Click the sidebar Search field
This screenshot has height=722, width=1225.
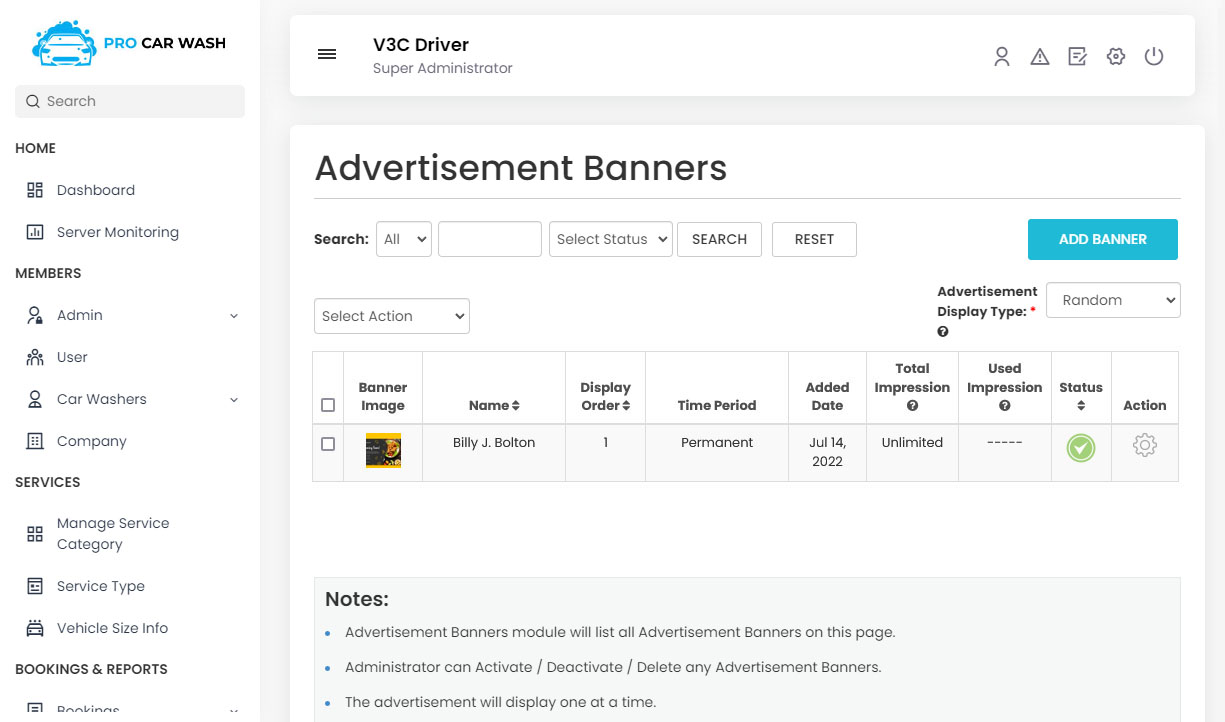[x=130, y=101]
